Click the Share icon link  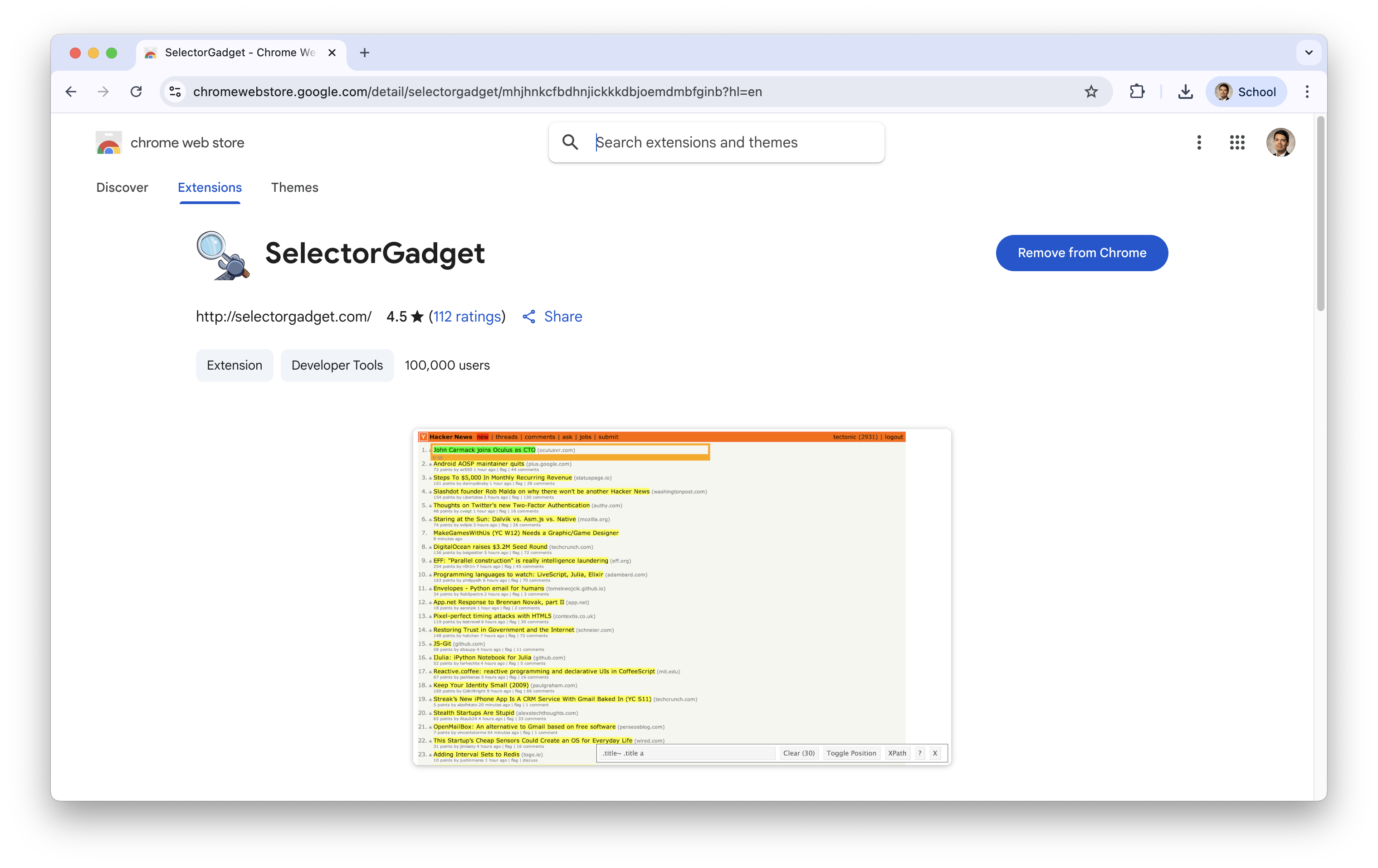click(x=552, y=317)
